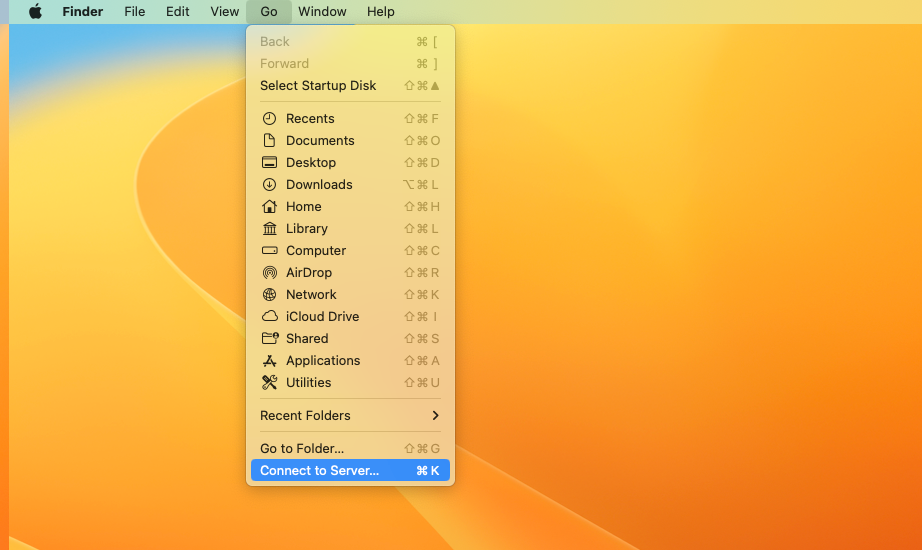Click the Library building icon
This screenshot has width=922, height=550.
[x=269, y=228]
